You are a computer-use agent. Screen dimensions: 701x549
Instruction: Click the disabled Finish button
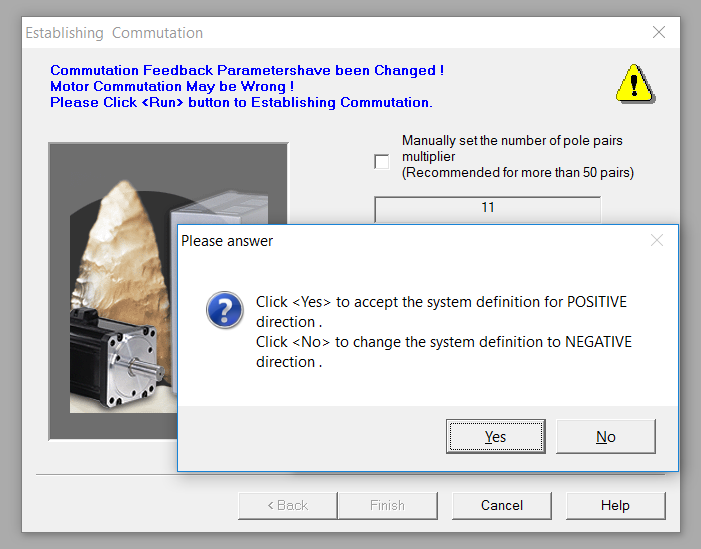387,505
